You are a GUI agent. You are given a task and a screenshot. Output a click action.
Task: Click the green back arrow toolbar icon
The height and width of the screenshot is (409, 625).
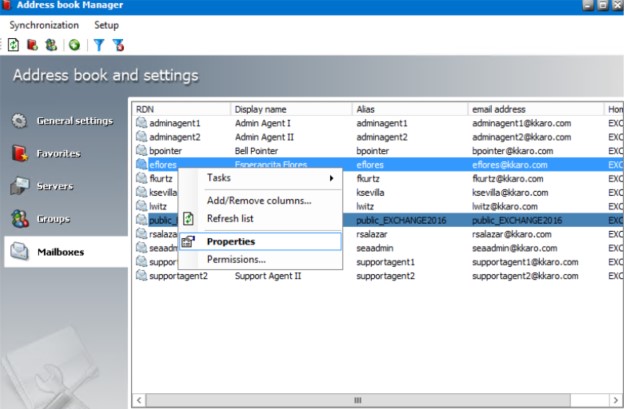[x=74, y=44]
